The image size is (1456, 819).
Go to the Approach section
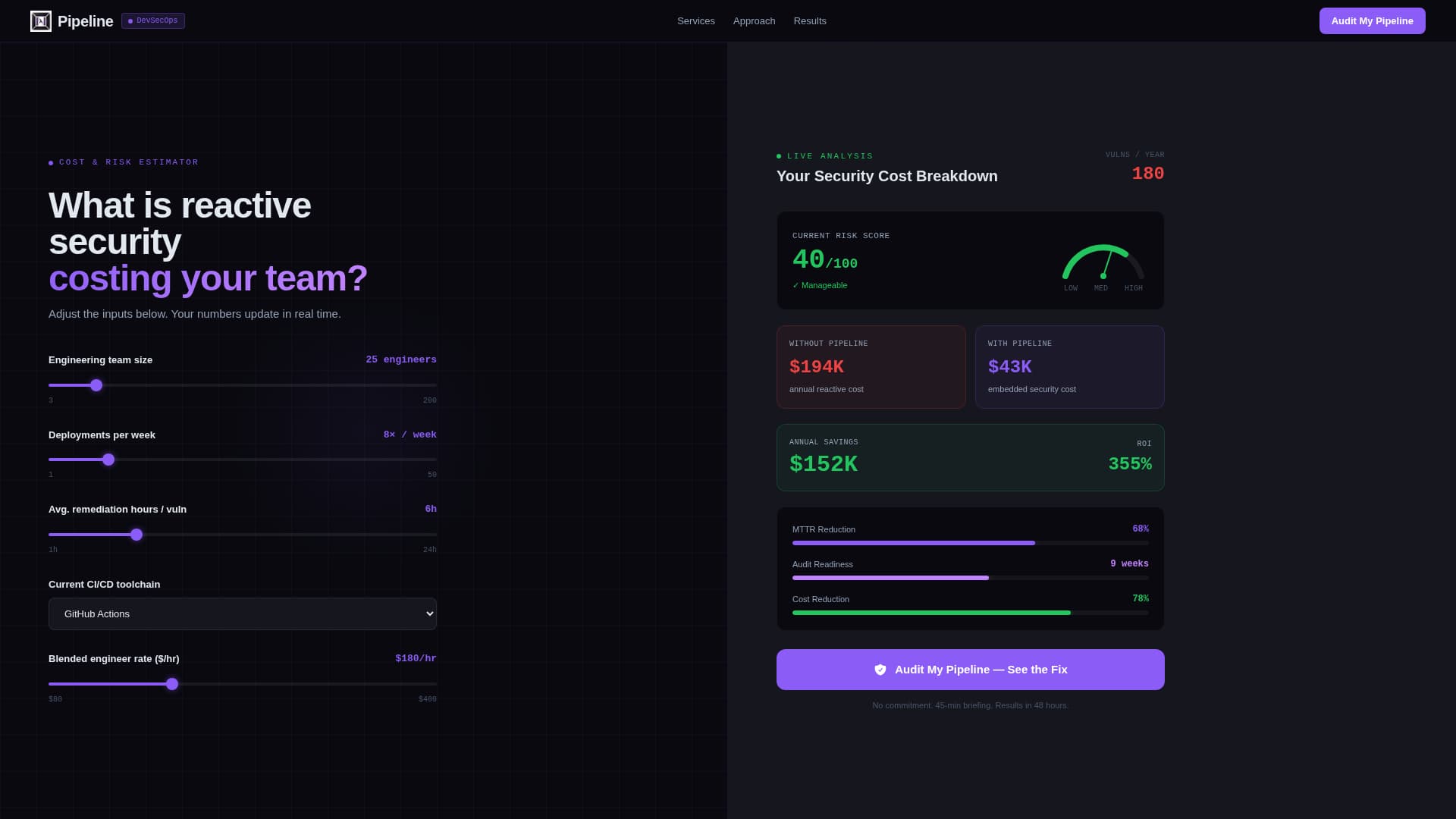tap(754, 21)
